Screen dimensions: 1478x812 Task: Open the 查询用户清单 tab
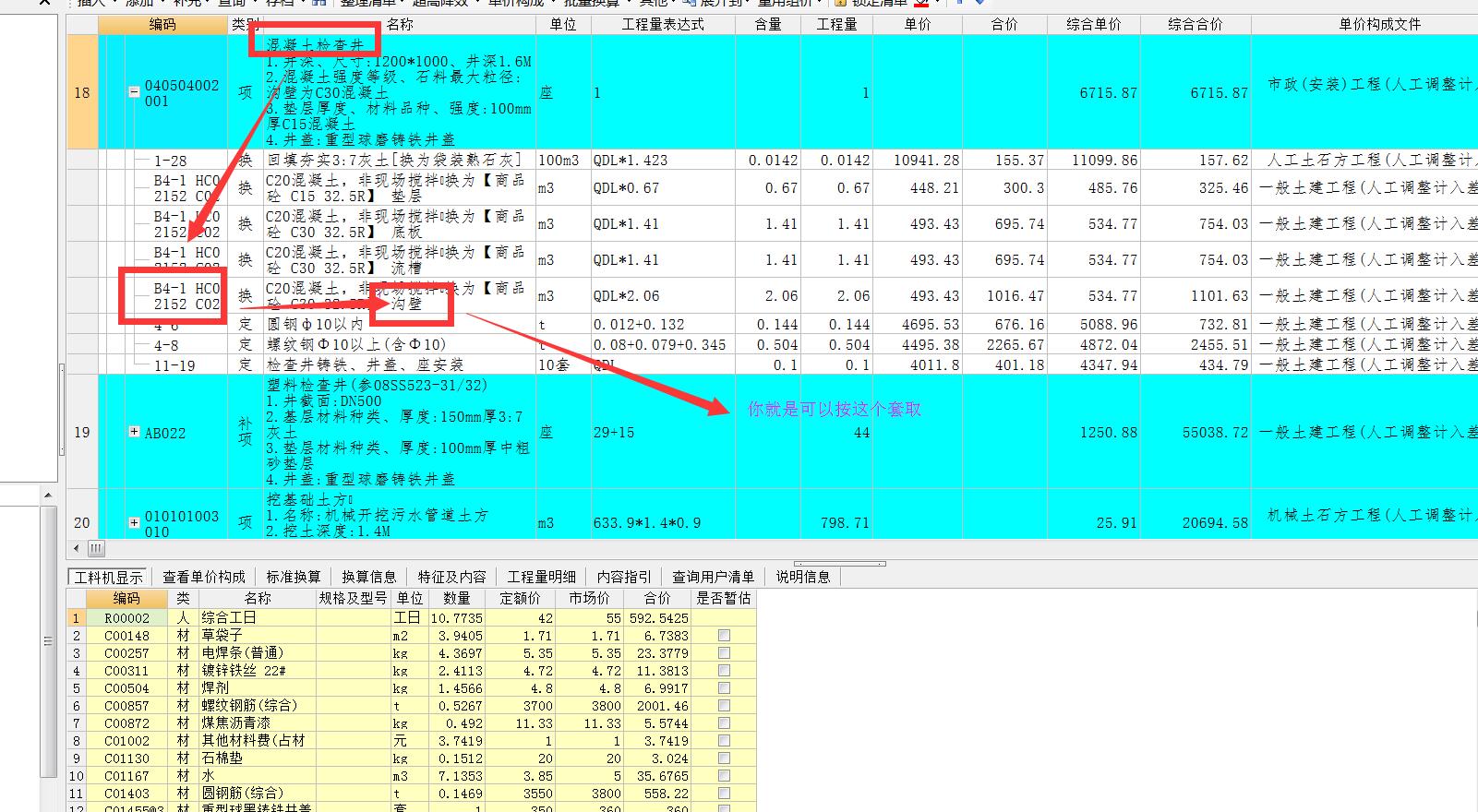coord(713,577)
